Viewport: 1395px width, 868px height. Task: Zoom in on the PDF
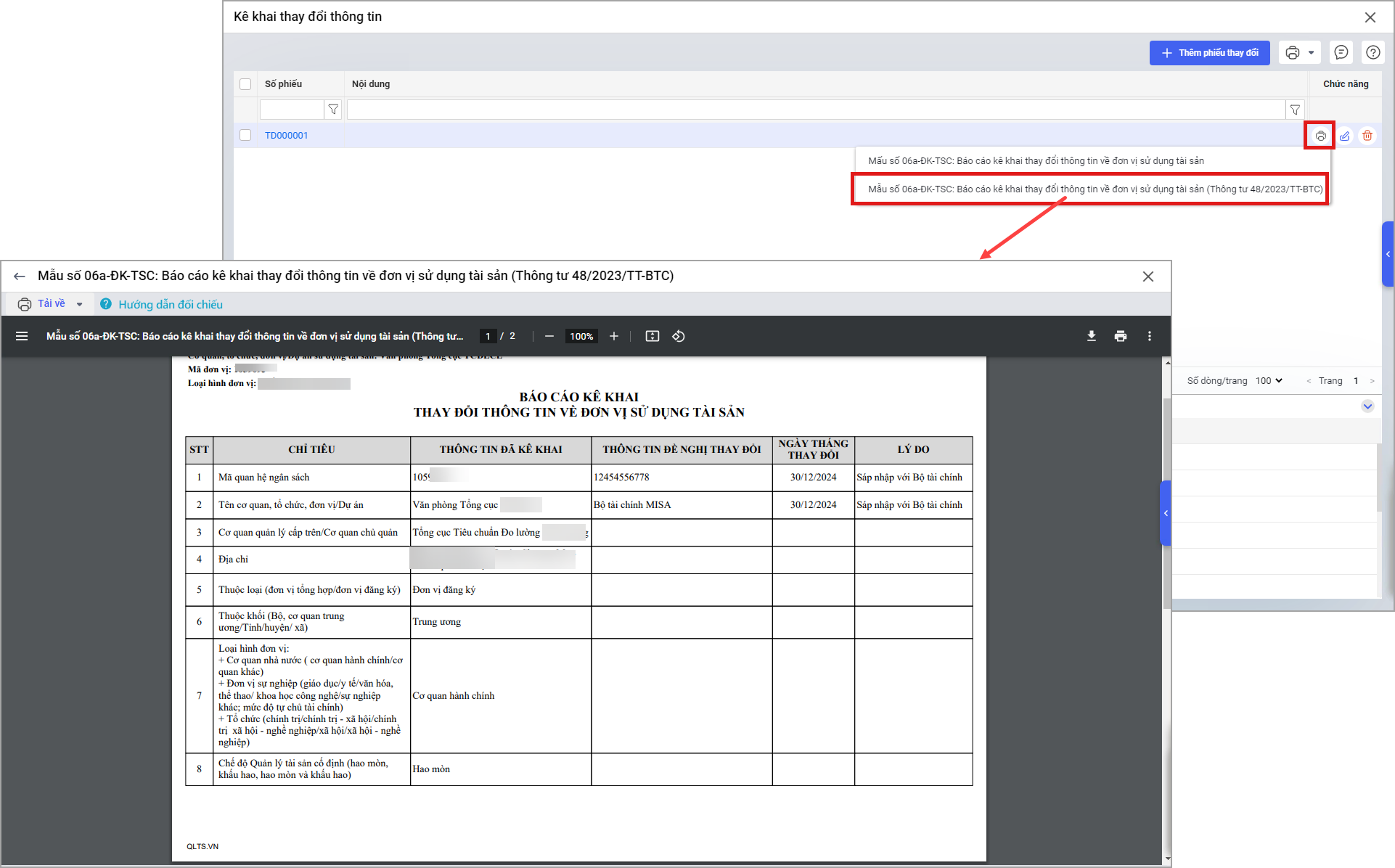614,336
